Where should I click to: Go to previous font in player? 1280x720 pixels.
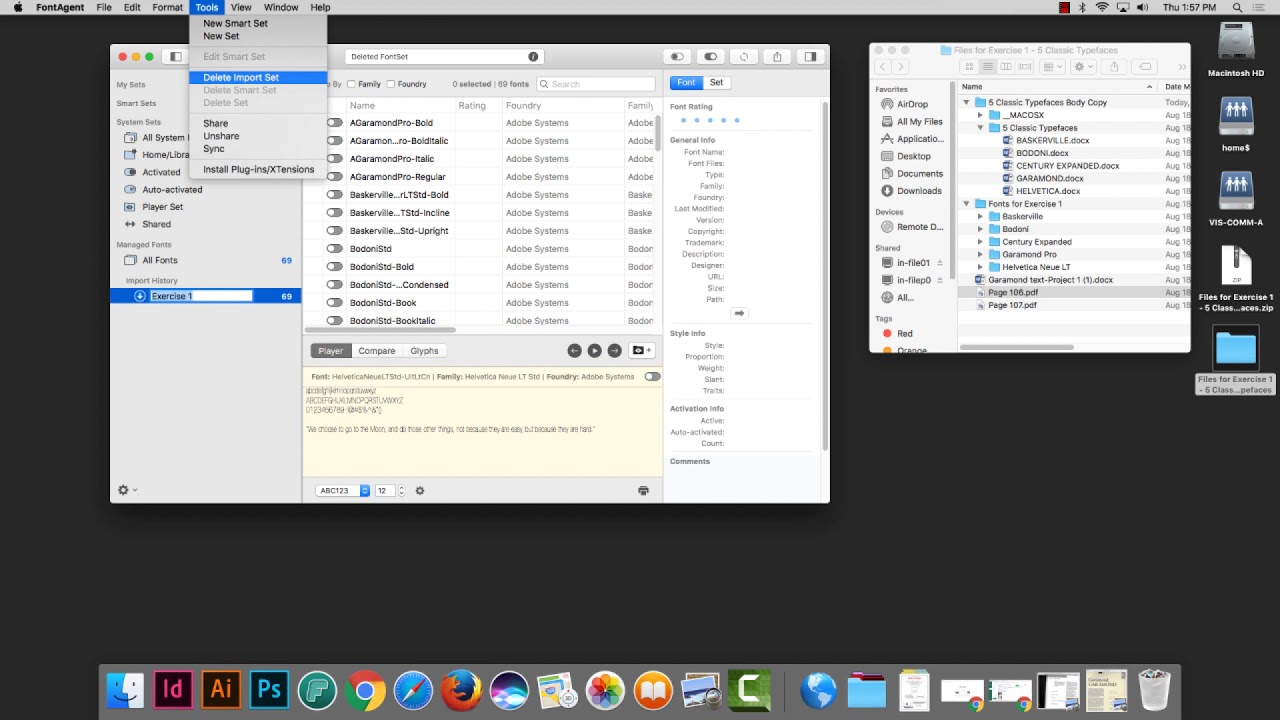point(574,351)
